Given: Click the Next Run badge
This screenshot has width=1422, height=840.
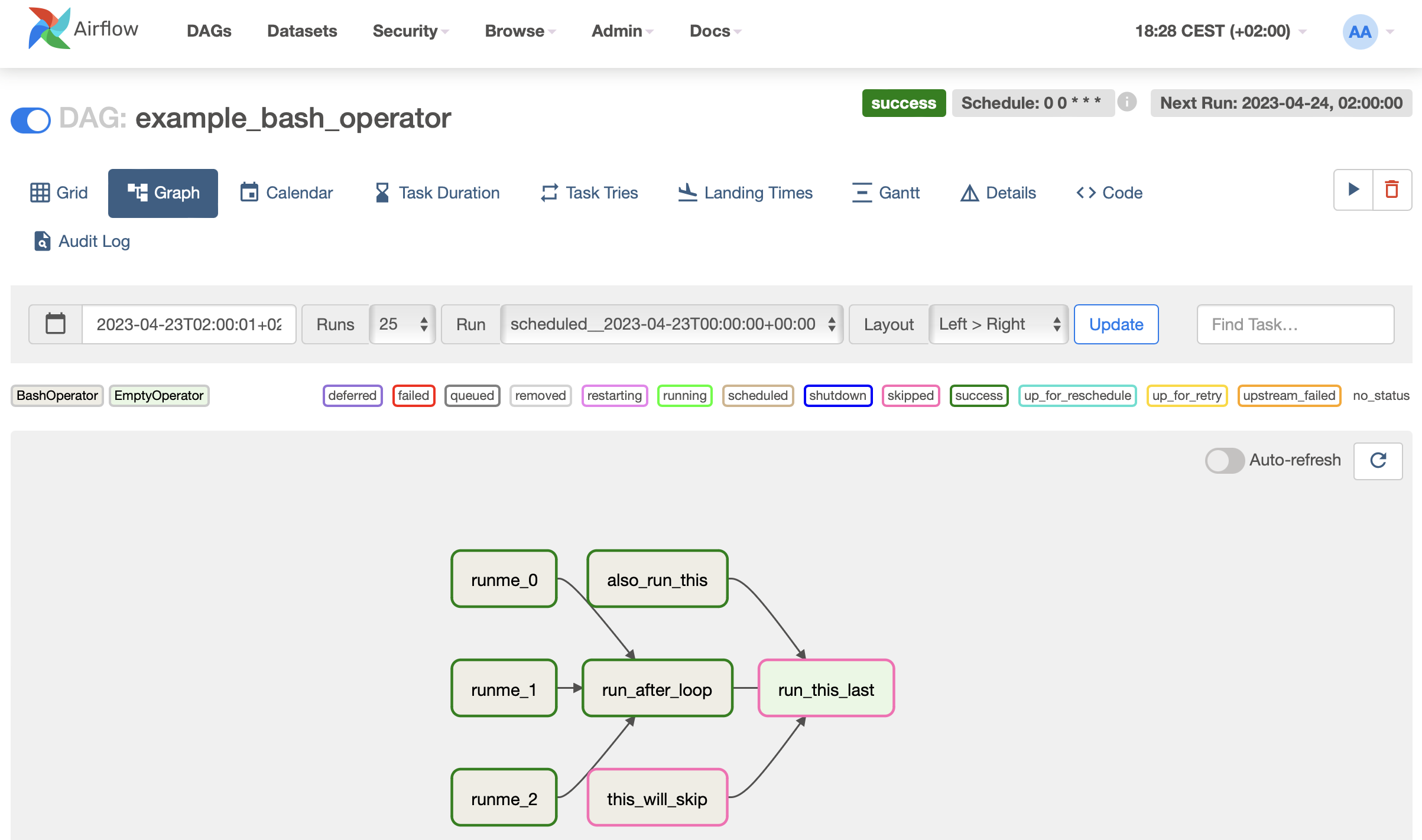Looking at the screenshot, I should tap(1281, 103).
